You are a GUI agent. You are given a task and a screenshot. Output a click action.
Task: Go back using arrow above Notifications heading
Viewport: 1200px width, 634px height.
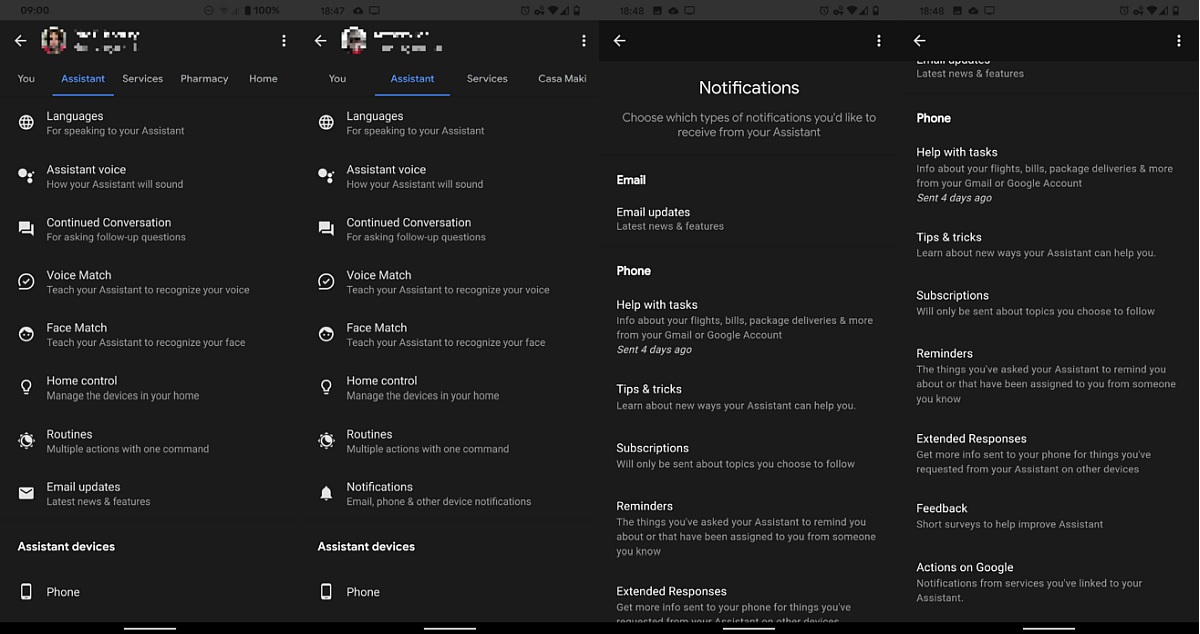619,41
